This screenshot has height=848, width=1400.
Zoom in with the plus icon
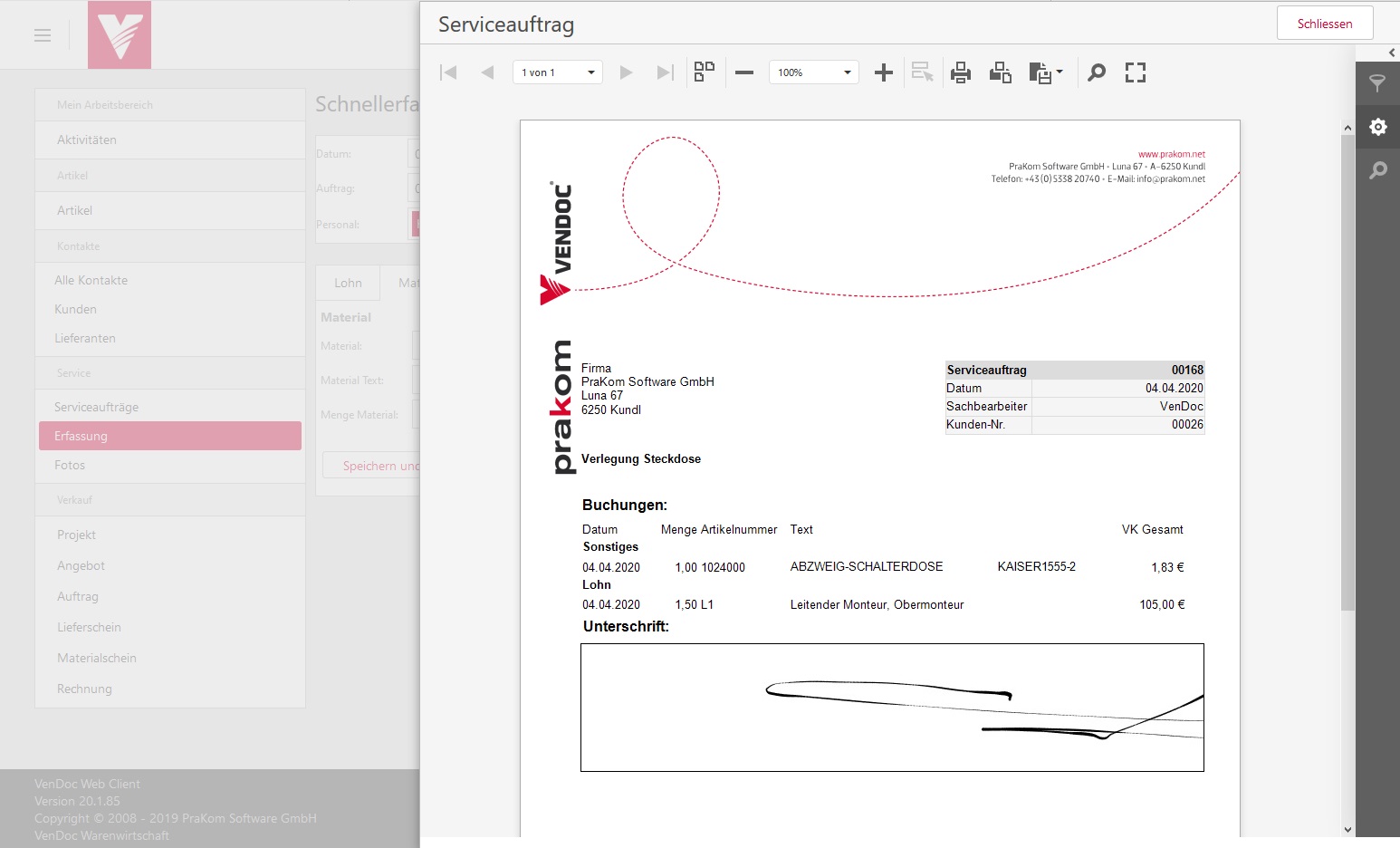883,72
